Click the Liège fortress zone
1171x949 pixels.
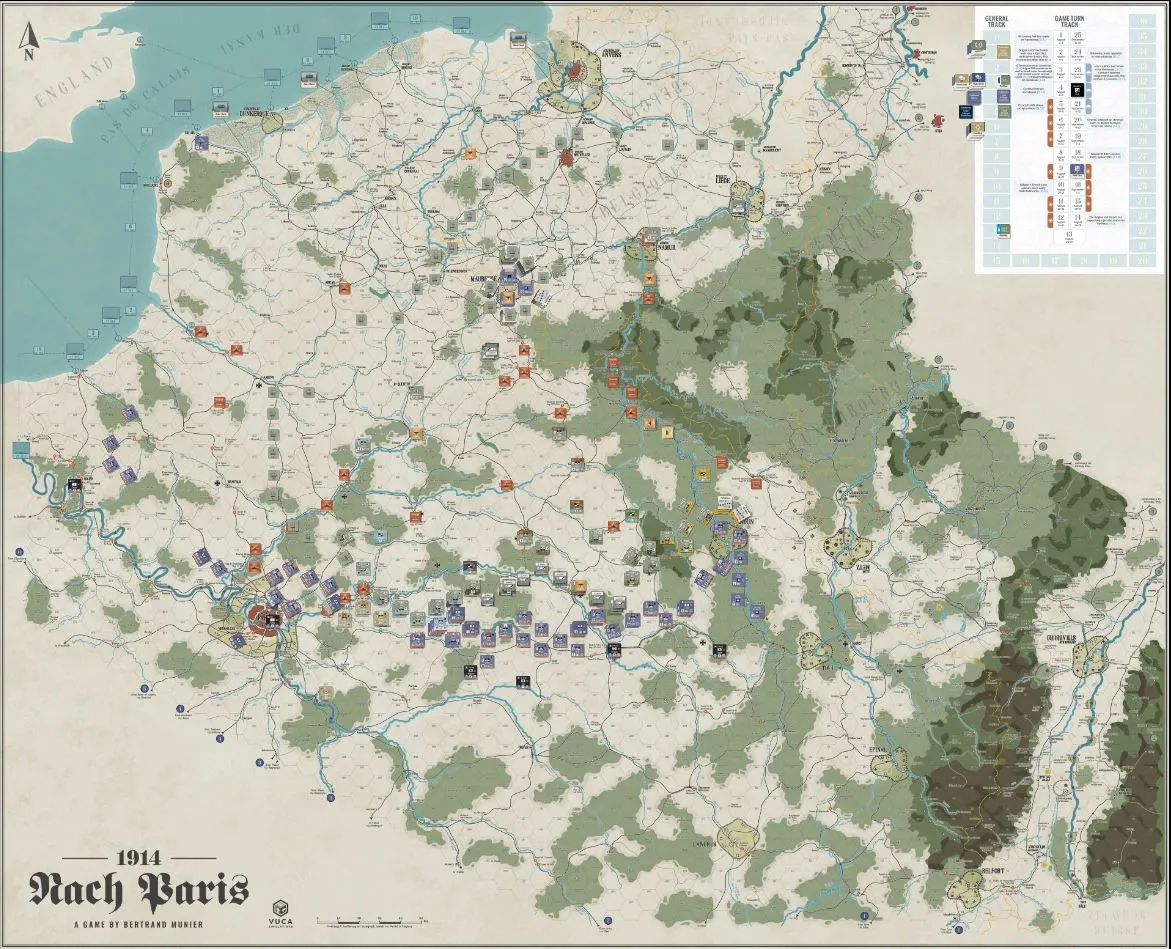(x=747, y=202)
